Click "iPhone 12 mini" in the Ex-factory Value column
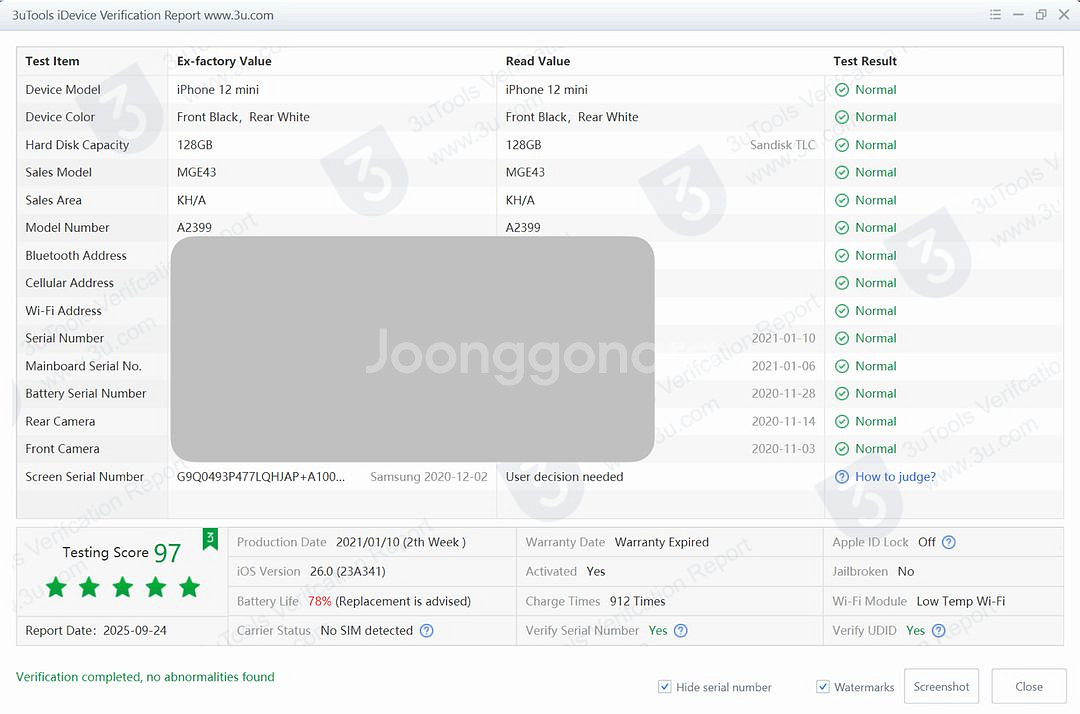Screen dimensions: 1080x714 218,90
